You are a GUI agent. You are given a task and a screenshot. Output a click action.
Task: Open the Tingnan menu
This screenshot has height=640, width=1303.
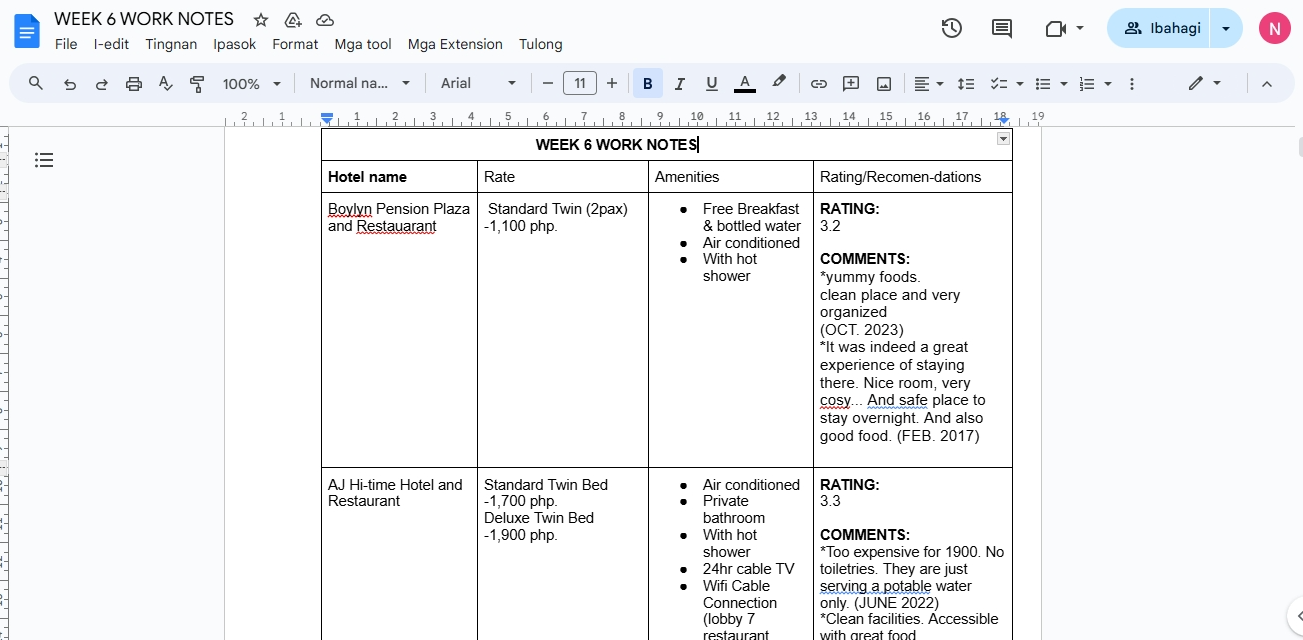click(171, 44)
